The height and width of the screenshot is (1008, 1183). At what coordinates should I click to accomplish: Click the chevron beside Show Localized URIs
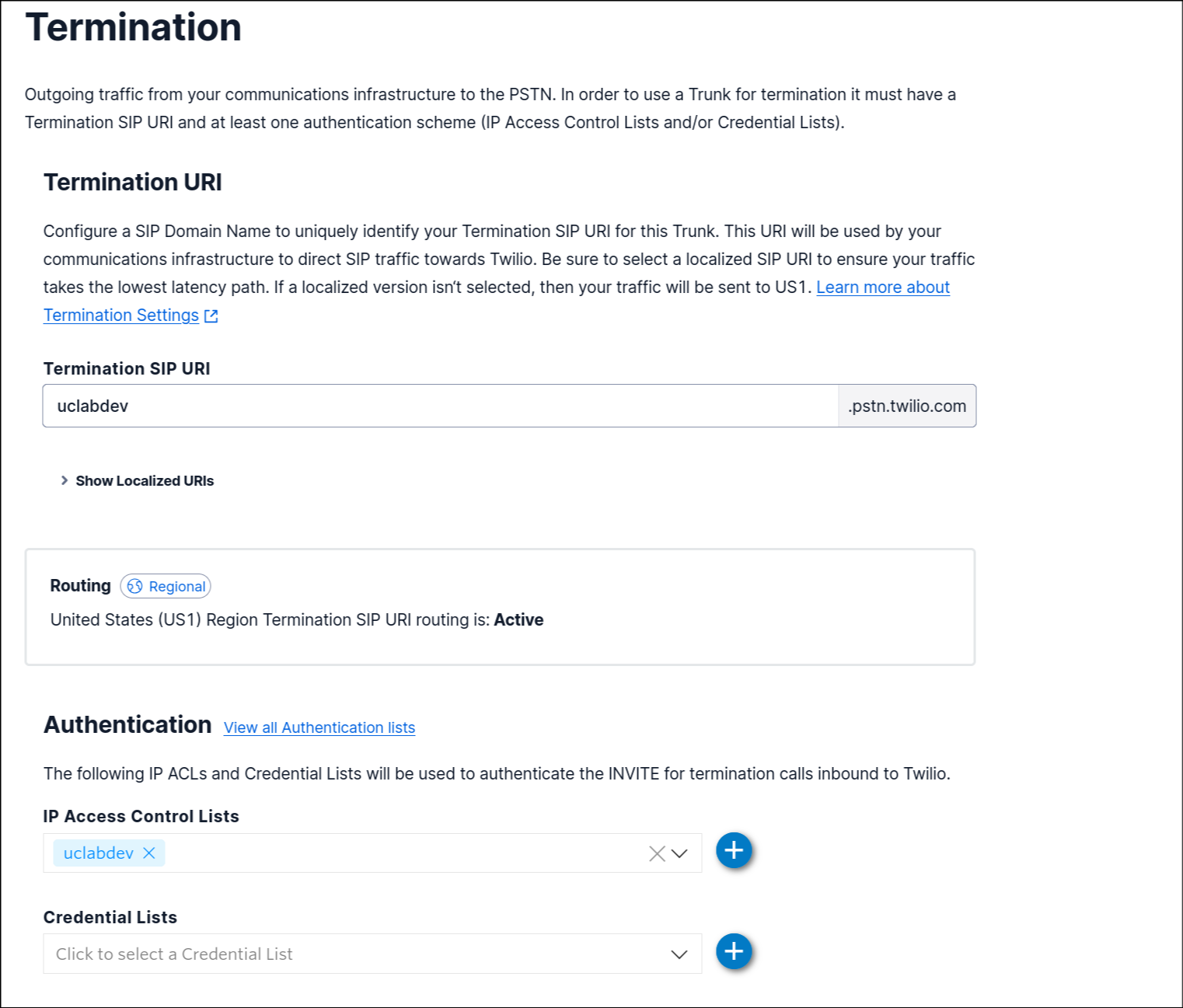tap(64, 480)
